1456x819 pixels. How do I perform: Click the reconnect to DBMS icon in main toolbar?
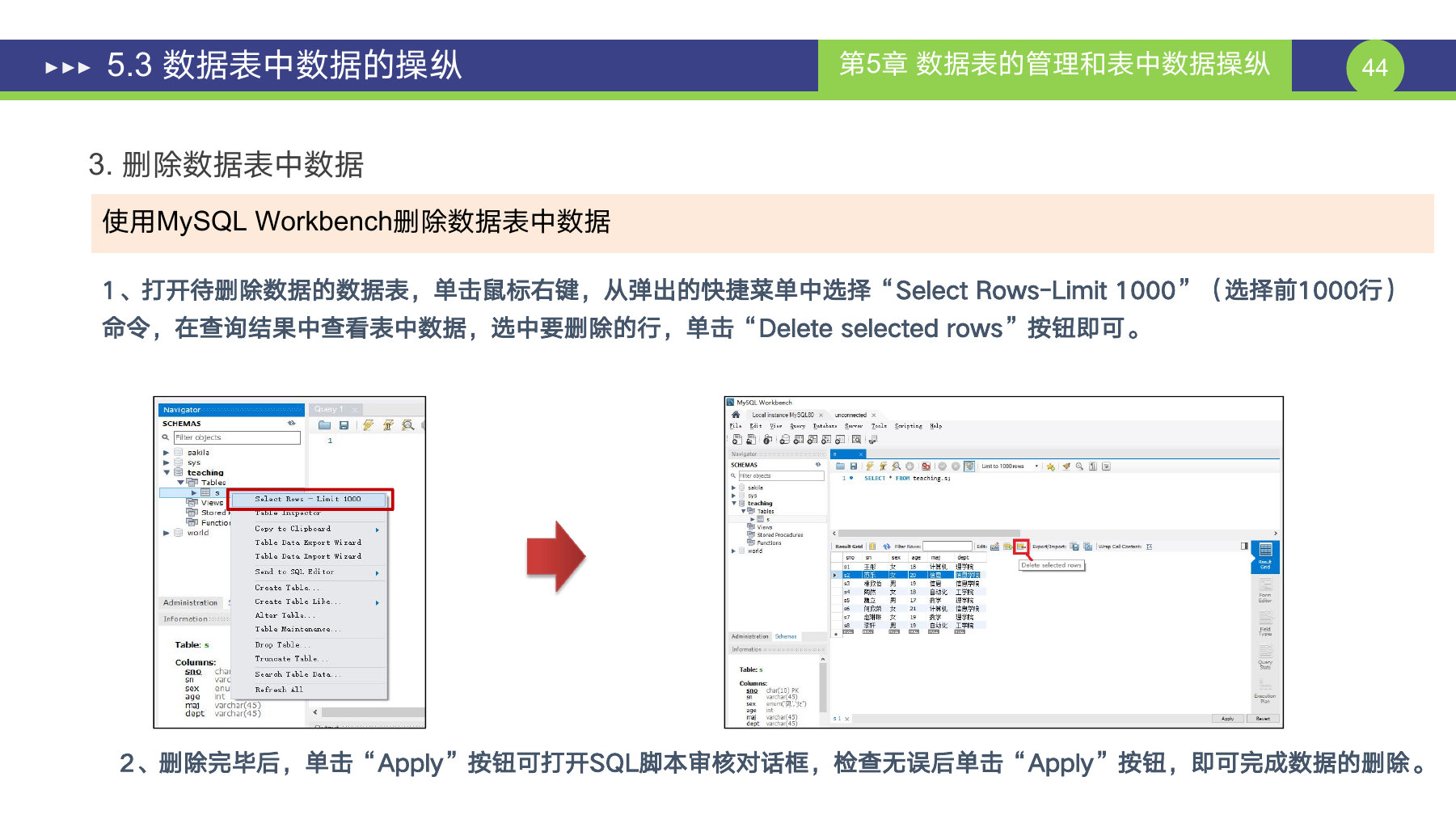pos(873,440)
